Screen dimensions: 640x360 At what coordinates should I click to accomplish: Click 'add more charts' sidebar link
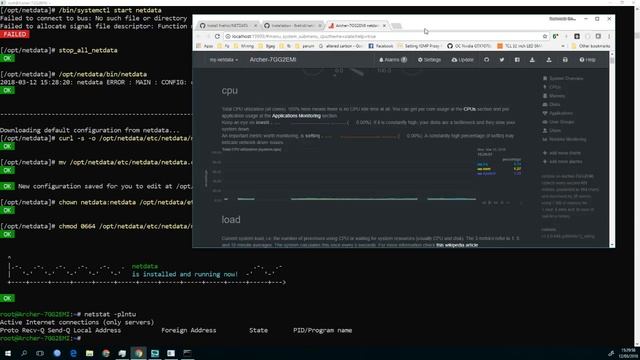(562, 153)
